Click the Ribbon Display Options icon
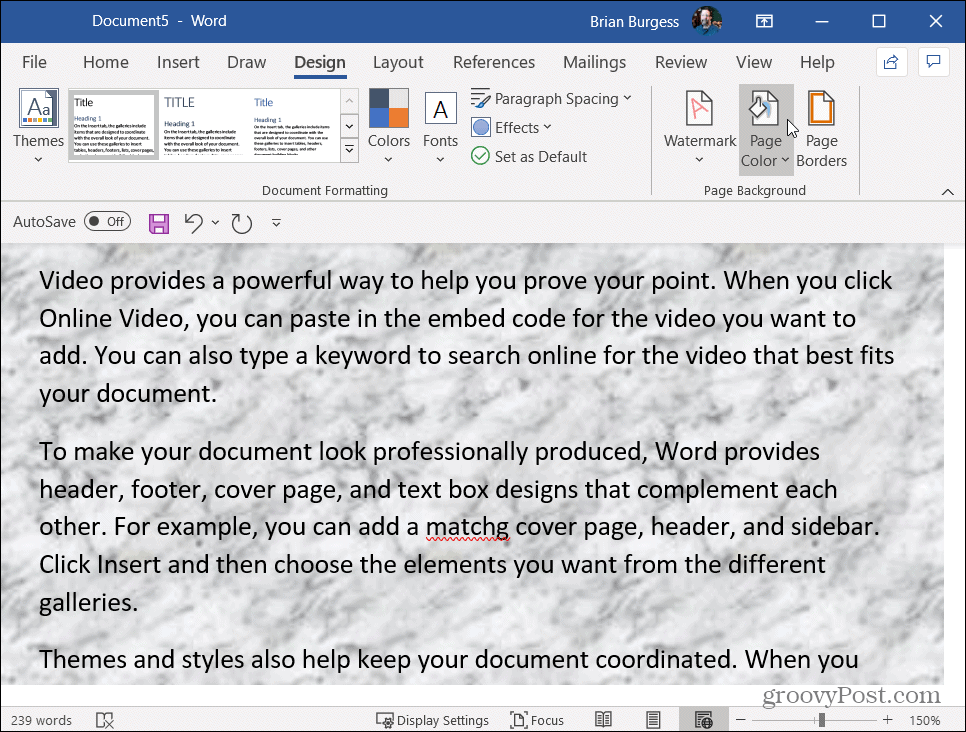966x732 pixels. (764, 21)
